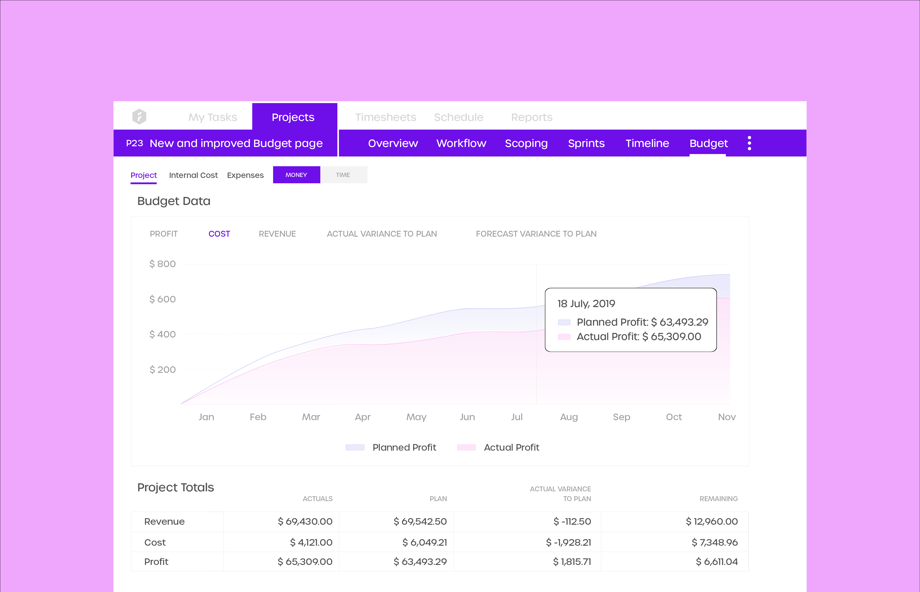Open the project Overview section
Screen dimensions: 920x592
(393, 143)
